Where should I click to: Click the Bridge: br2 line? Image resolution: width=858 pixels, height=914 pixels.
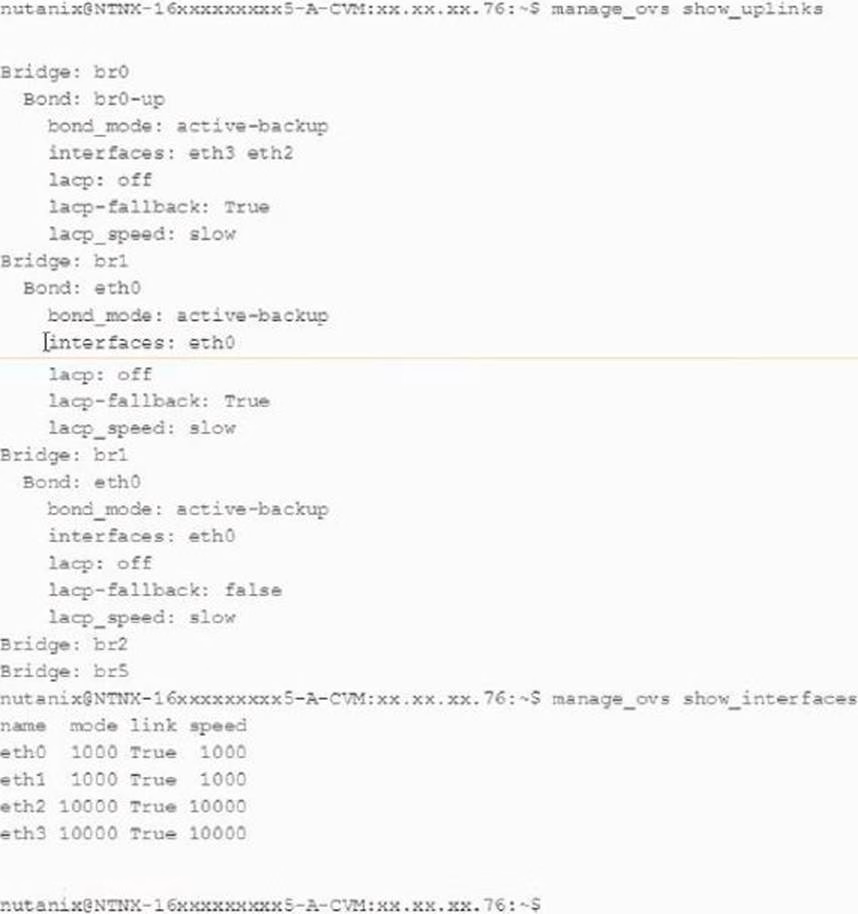(64, 644)
